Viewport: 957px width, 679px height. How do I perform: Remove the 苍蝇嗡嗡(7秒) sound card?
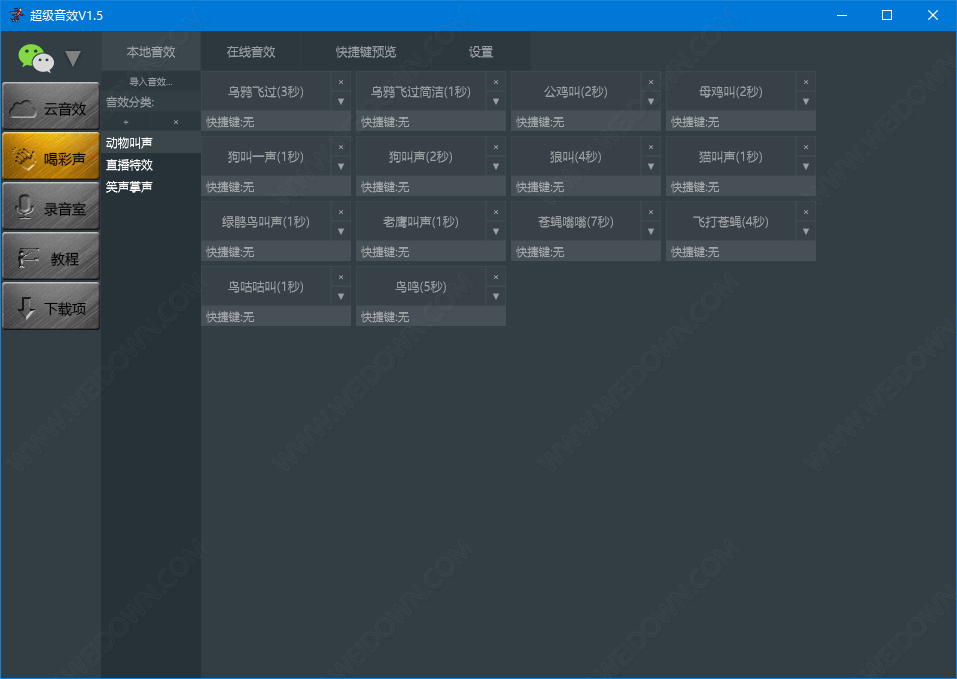651,212
